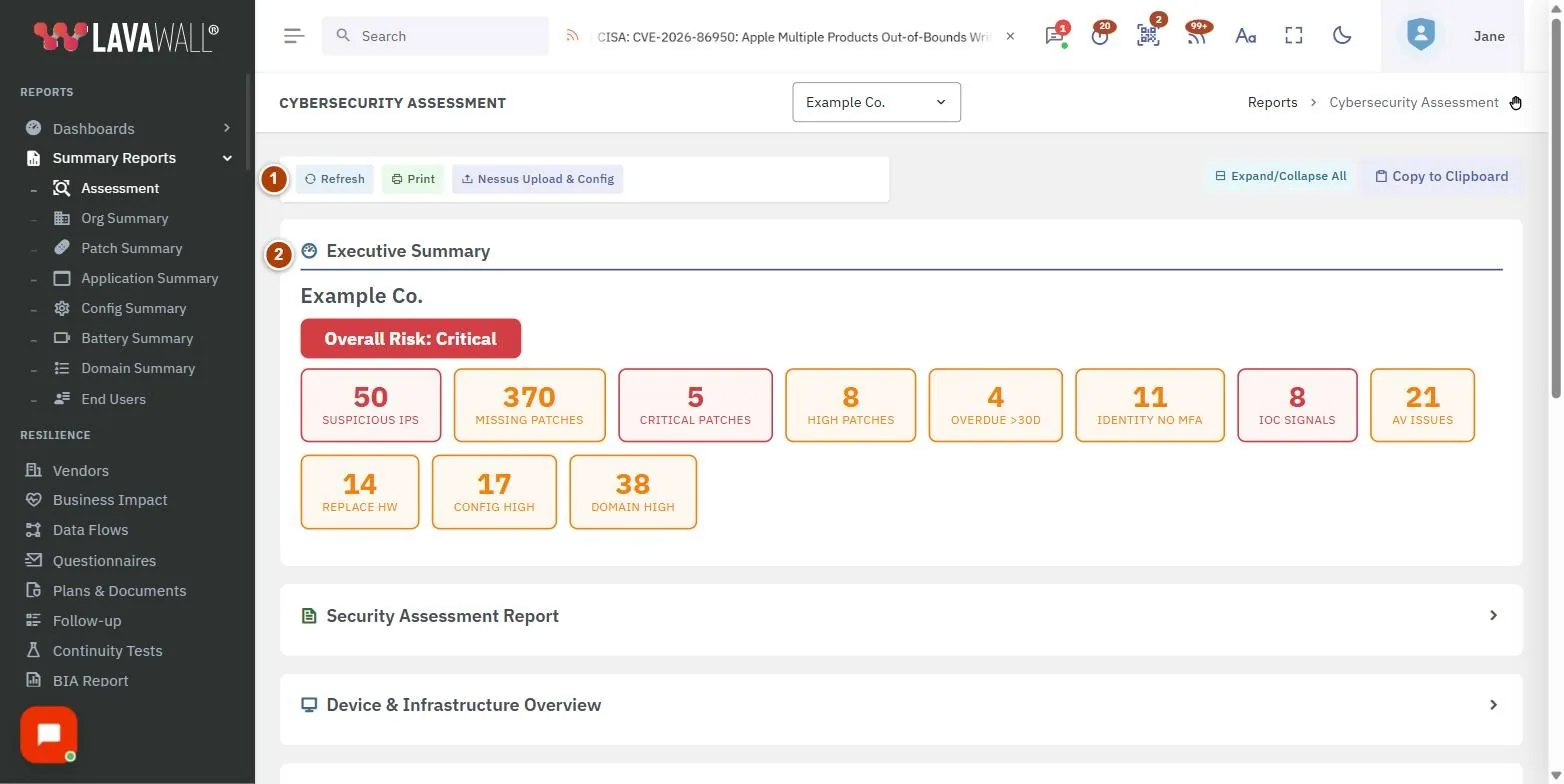Open Application Summary report
Viewport: 1564px width, 784px height.
coord(149,278)
